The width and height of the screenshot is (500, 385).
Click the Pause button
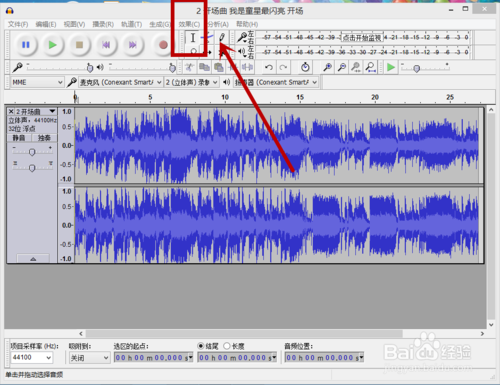(26, 45)
